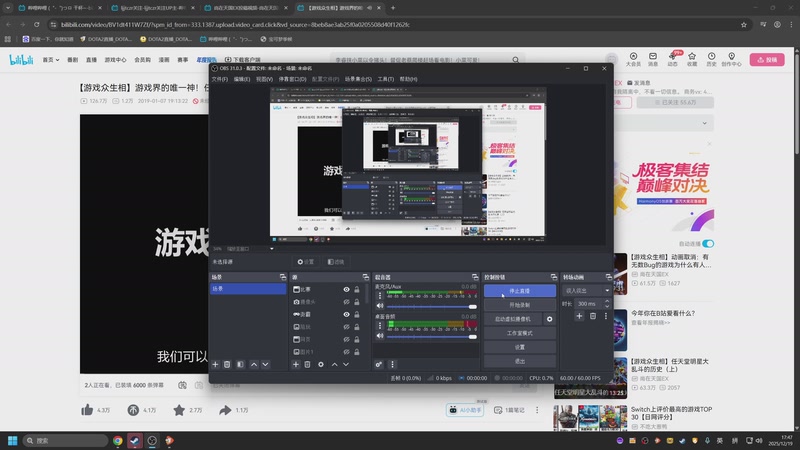The height and width of the screenshot is (450, 800).
Task: Open advanced audio properties gear in mixer
Action: pyautogui.click(x=379, y=364)
